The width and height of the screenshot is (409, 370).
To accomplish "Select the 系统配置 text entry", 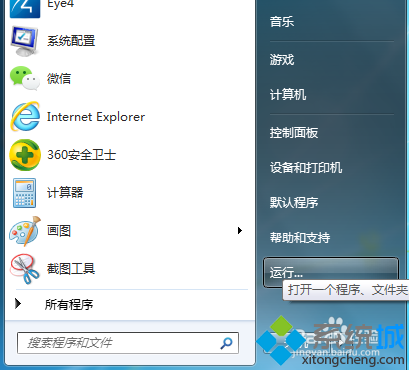I will point(71,41).
